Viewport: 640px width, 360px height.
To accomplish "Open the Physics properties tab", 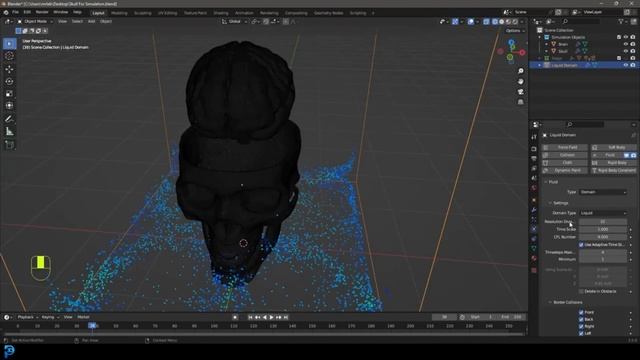I will click(534, 229).
